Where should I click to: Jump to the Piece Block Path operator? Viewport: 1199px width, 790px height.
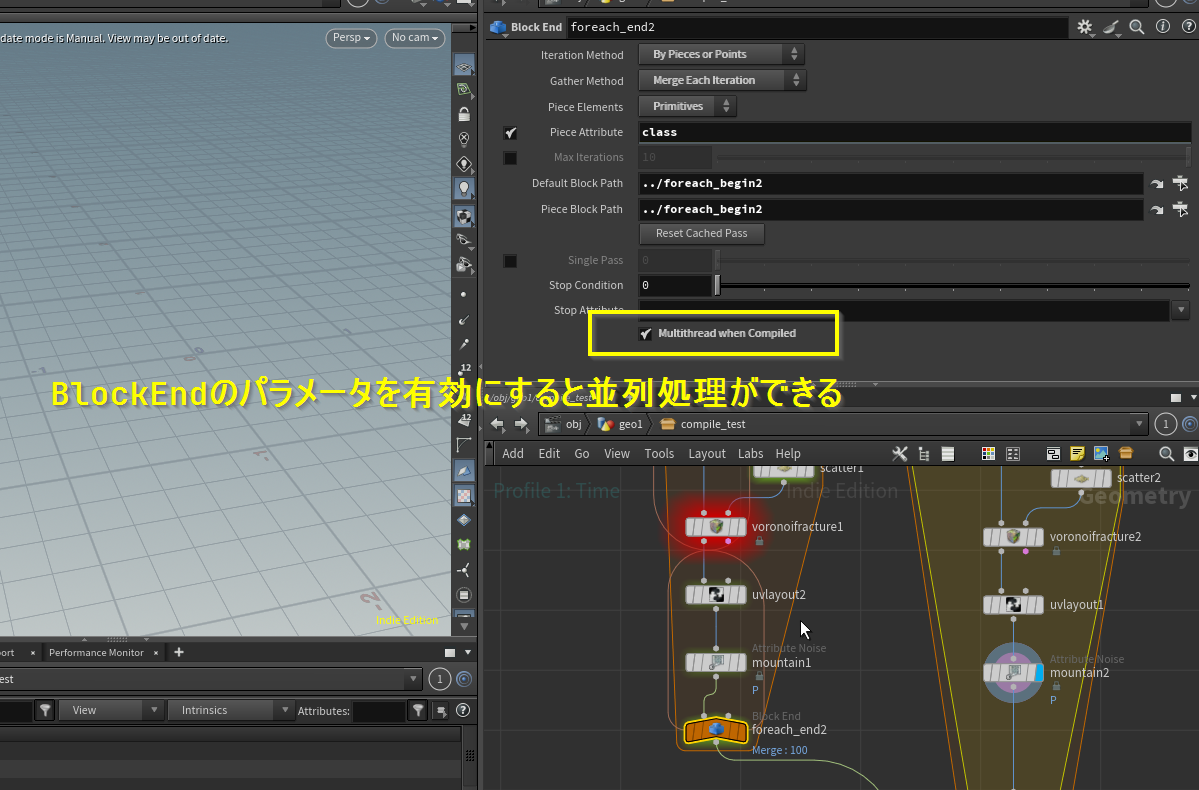pyautogui.click(x=1158, y=210)
